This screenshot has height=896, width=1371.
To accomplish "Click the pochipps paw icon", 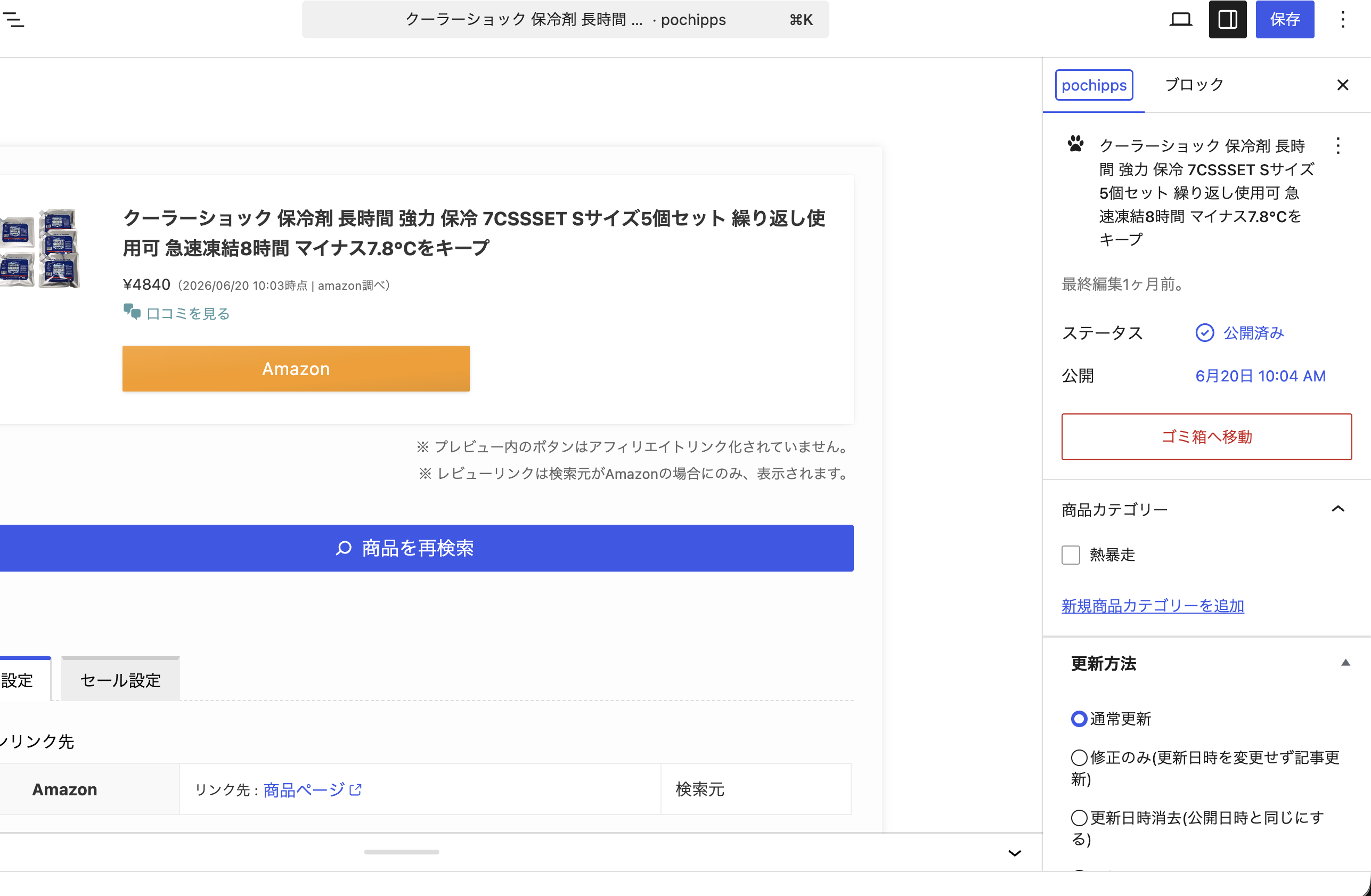I will point(1075,143).
